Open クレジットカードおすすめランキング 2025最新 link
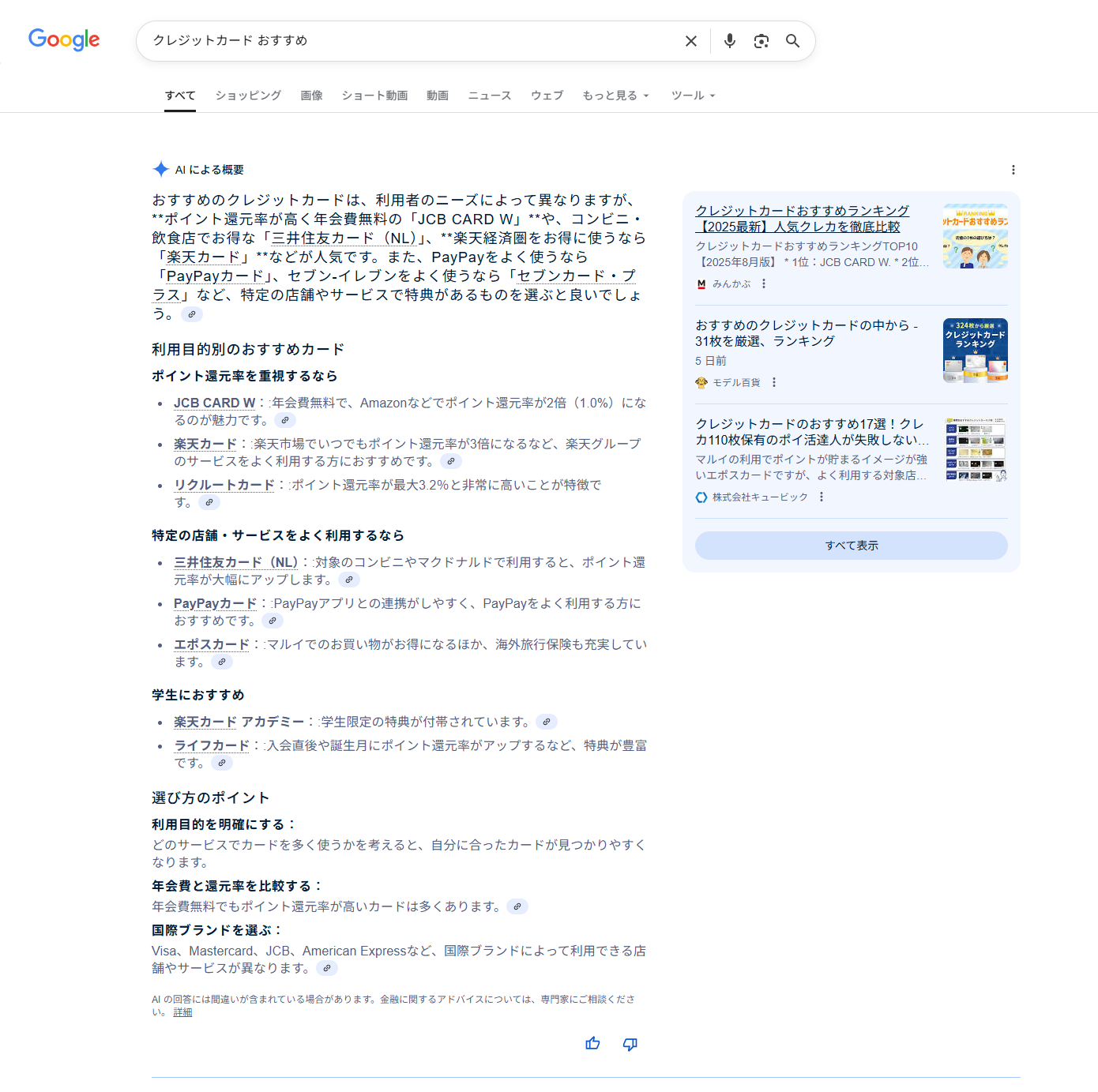 click(x=803, y=219)
